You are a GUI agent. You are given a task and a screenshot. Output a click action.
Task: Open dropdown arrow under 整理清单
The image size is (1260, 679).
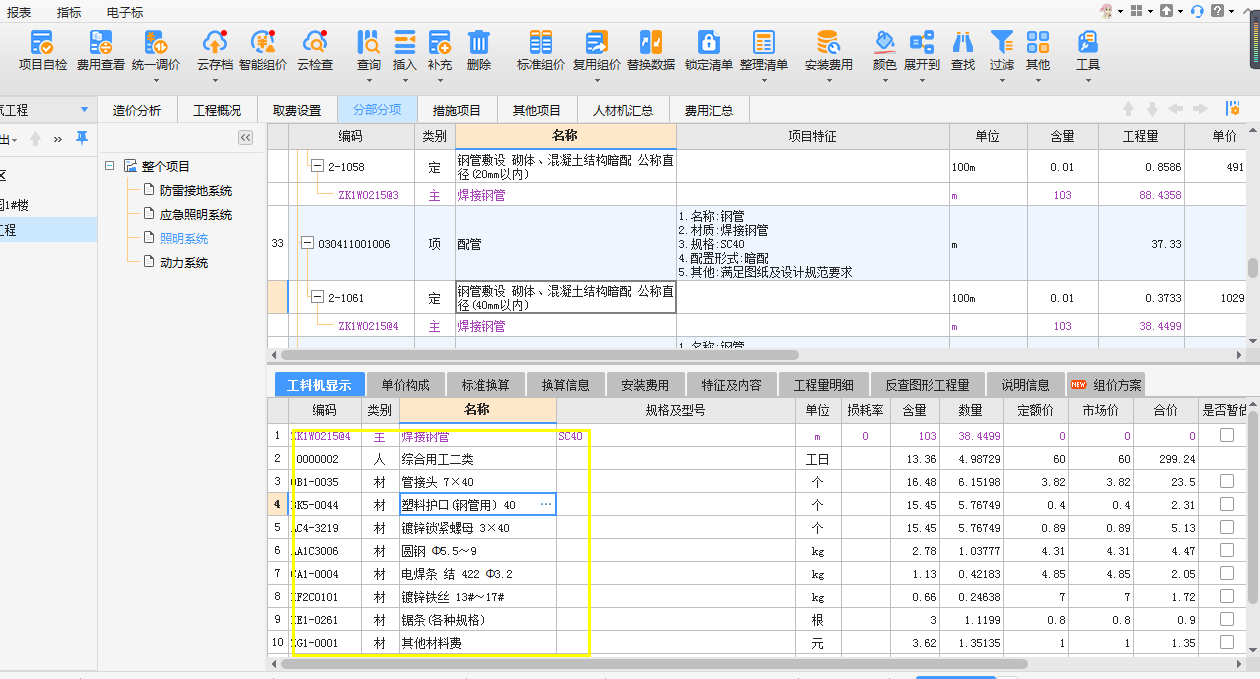[764, 81]
